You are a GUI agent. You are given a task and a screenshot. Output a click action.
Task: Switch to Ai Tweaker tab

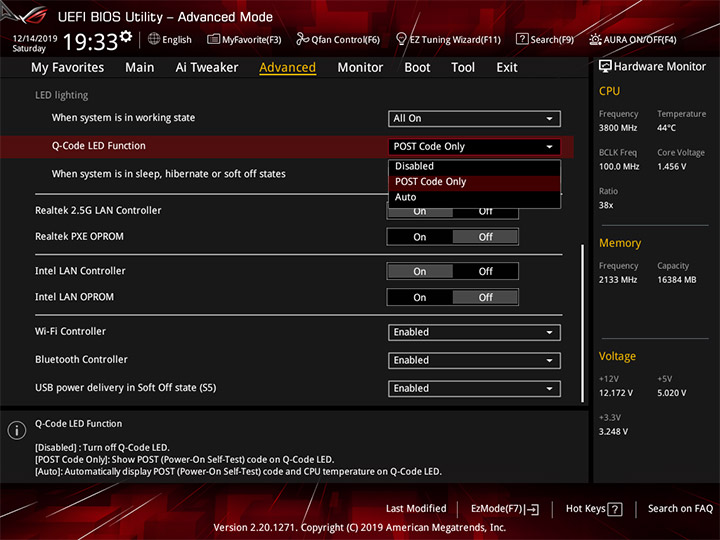pos(207,68)
